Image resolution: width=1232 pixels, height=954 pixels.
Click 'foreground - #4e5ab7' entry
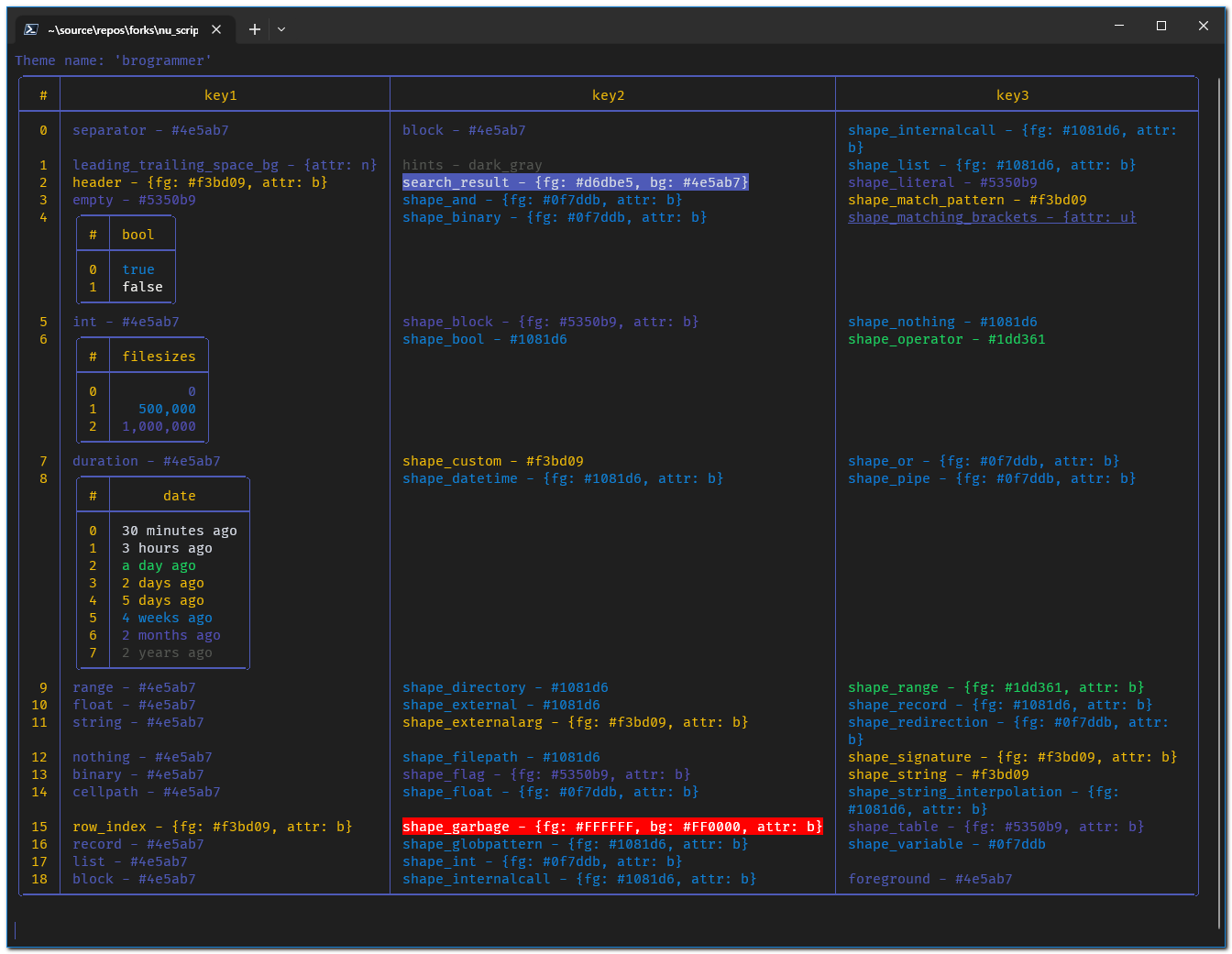point(930,879)
